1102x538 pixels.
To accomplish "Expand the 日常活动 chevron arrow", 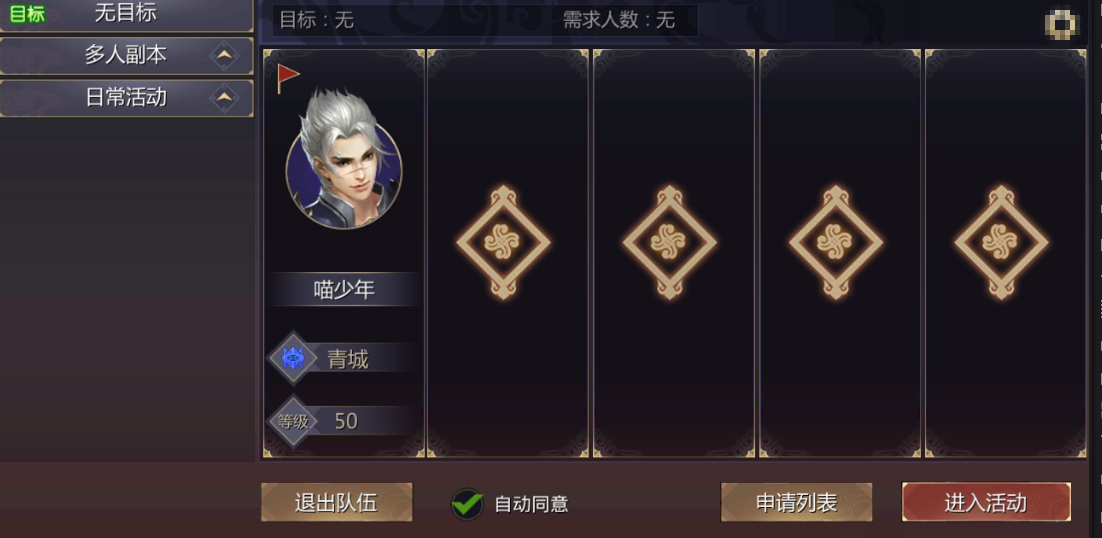I will [x=224, y=98].
